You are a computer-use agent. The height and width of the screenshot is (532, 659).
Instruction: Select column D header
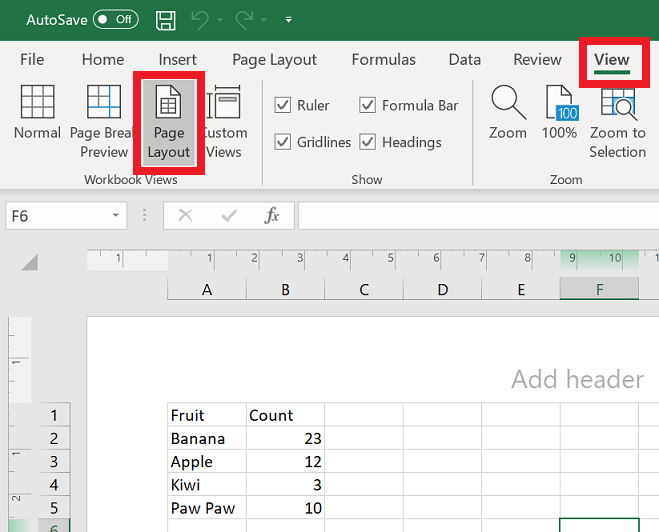click(x=442, y=290)
